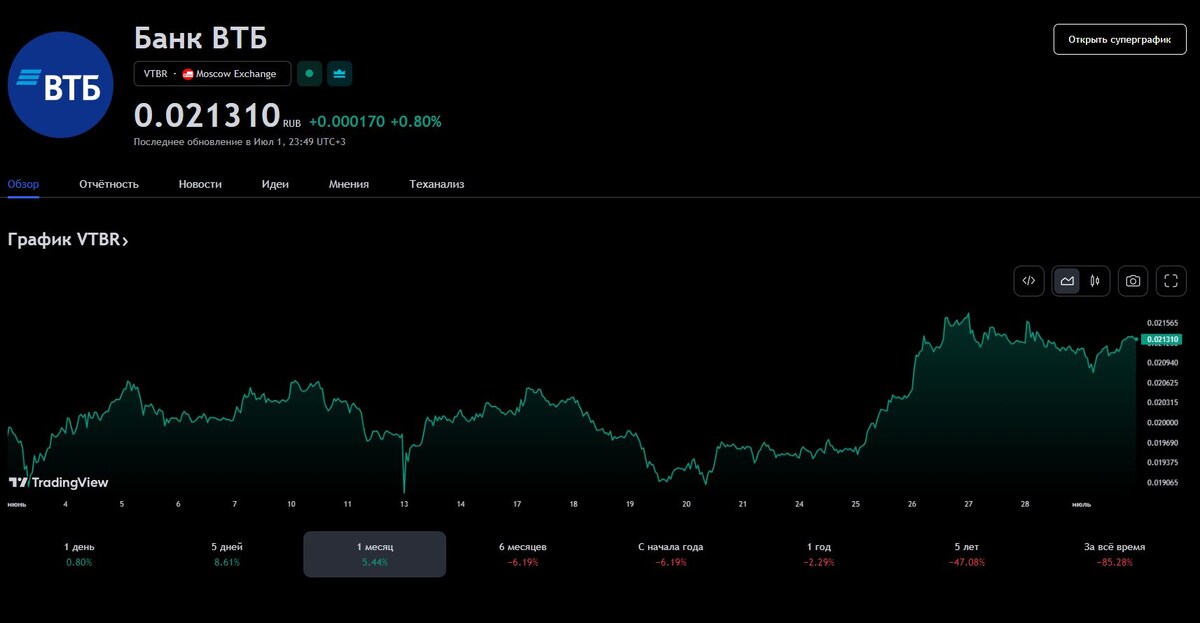The image size is (1200, 623).
Task: Open the График VTBR heading link
Action: pos(68,240)
